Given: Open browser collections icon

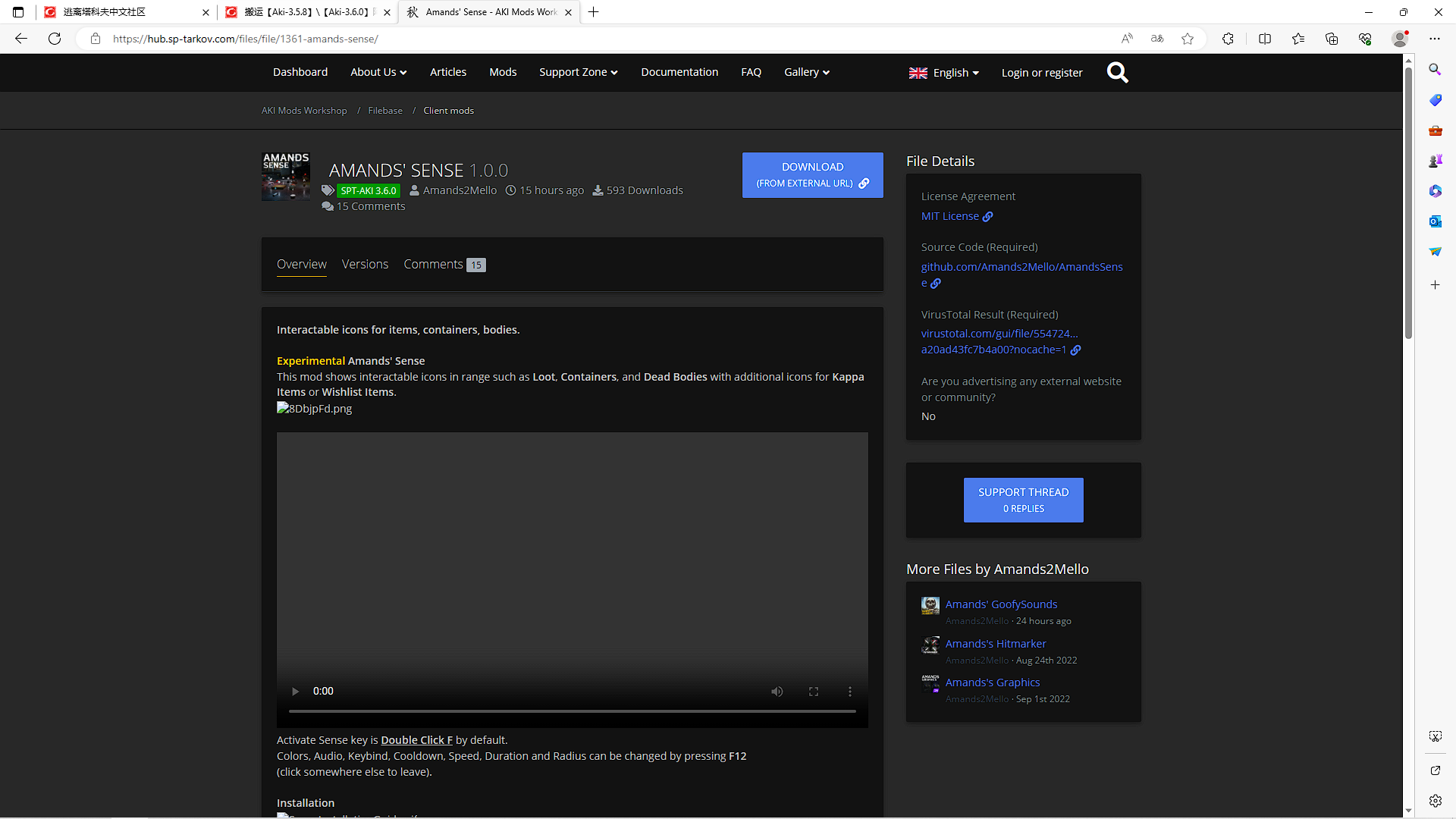Looking at the screenshot, I should point(1331,39).
